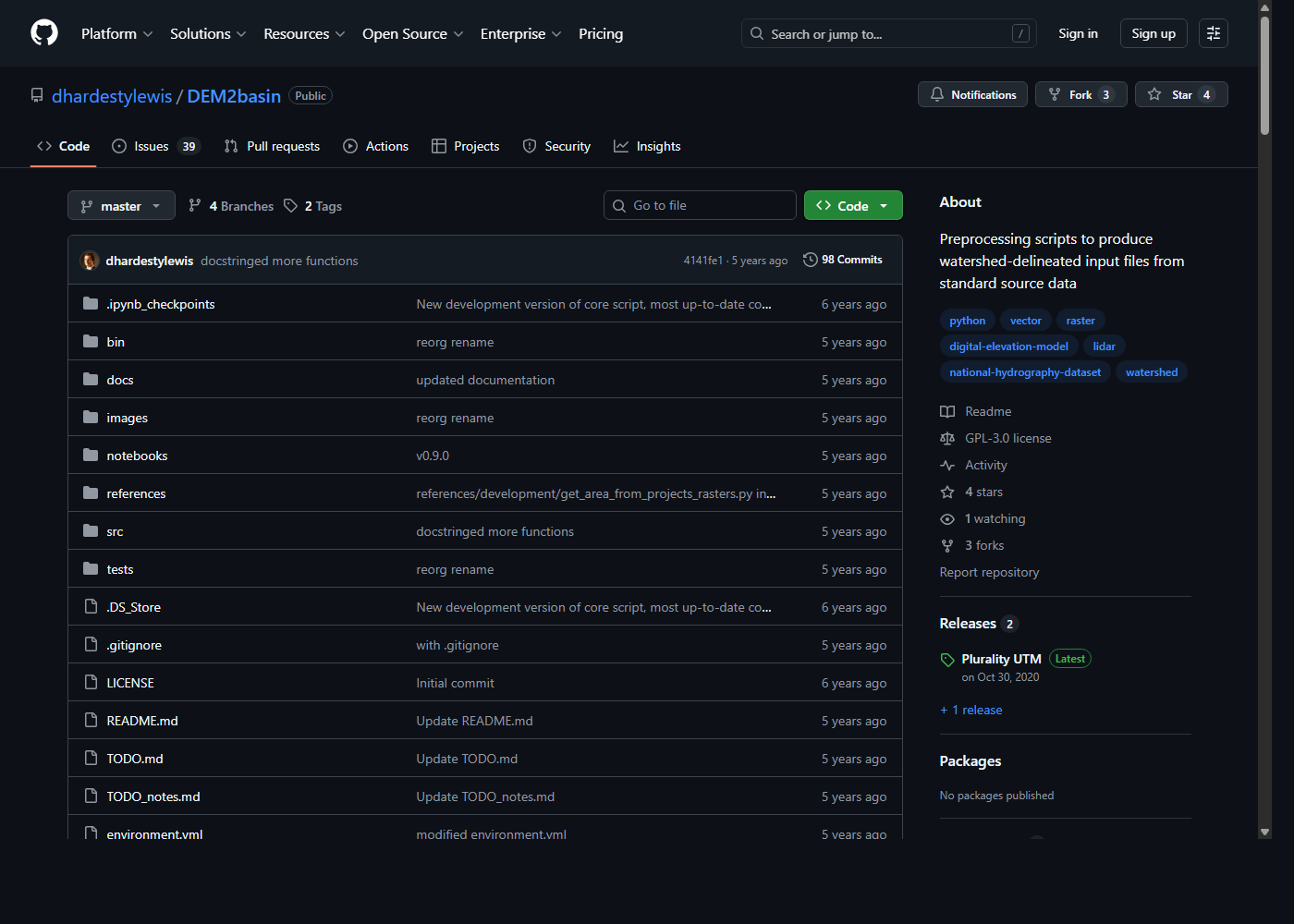Image resolution: width=1294 pixels, height=924 pixels.
Task: Click the Sign up button
Action: [x=1153, y=32]
